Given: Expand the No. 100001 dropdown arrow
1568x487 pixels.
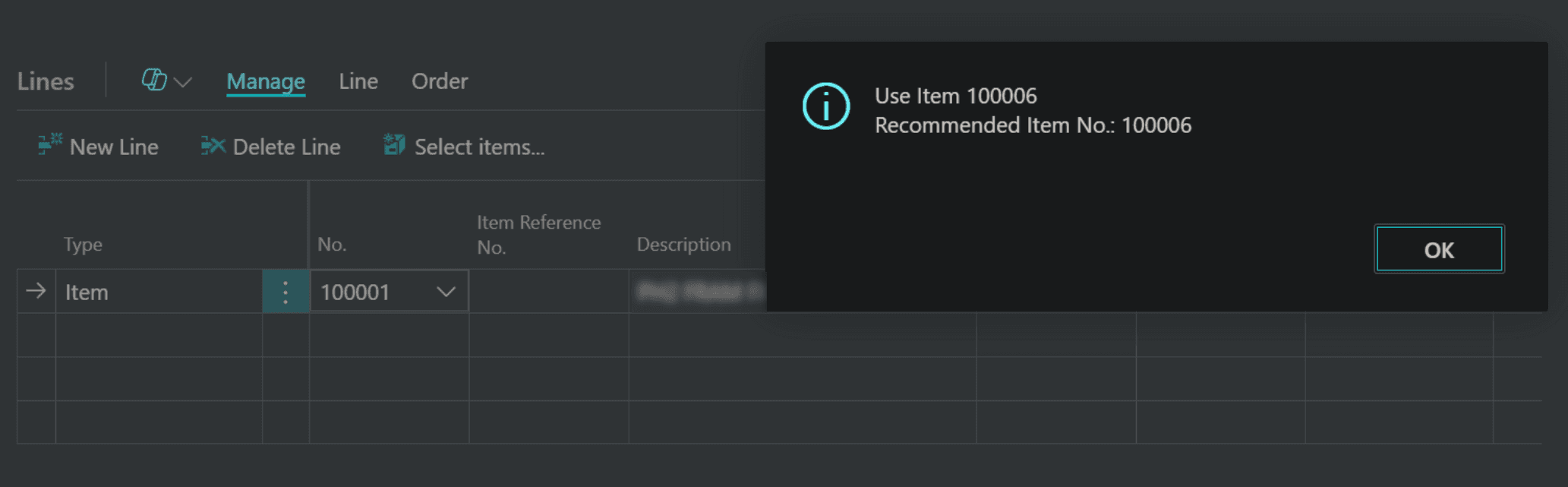Looking at the screenshot, I should 446,292.
